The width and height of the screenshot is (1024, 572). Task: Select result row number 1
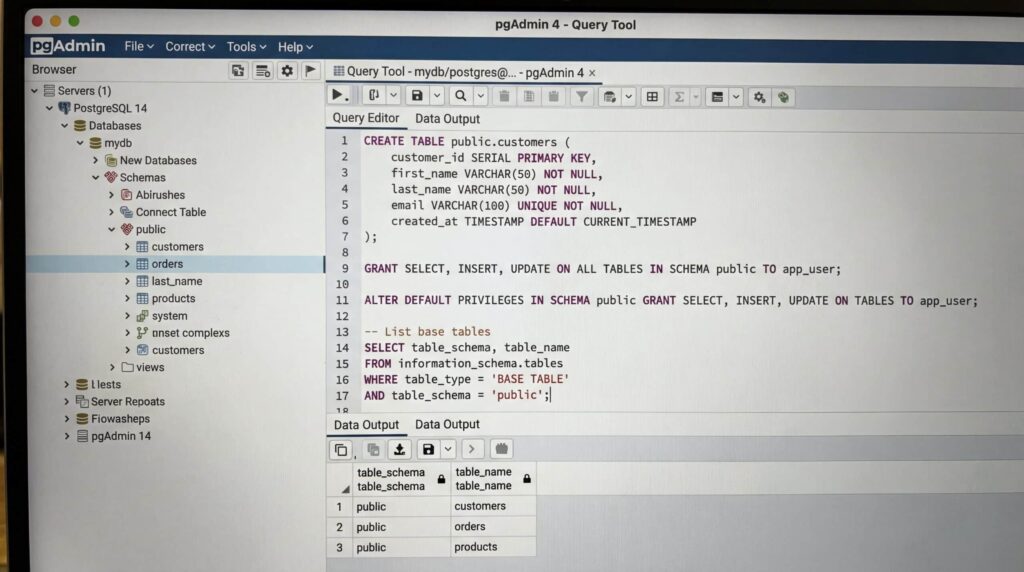(339, 507)
